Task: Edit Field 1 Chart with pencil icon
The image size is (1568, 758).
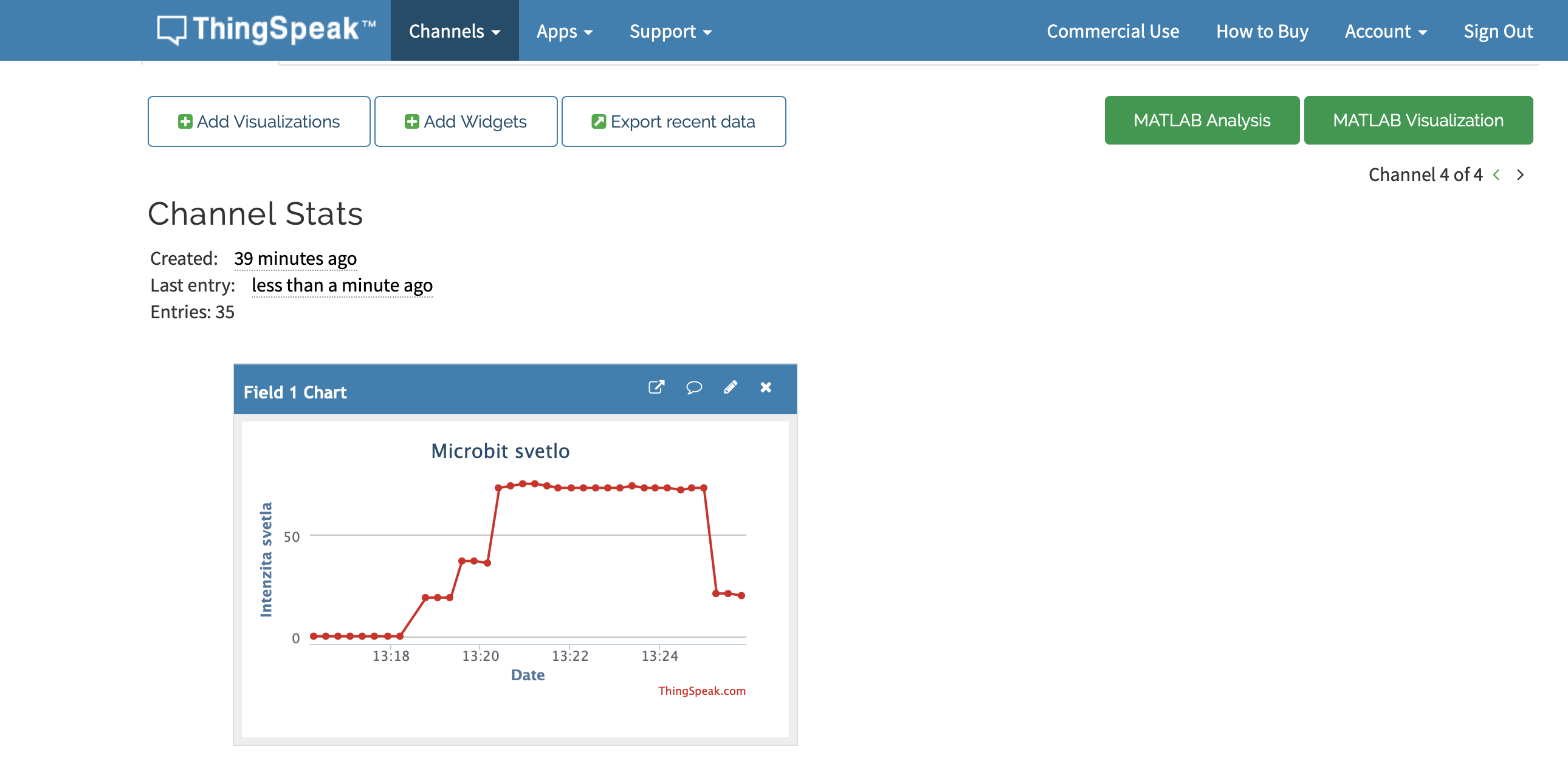Action: point(730,388)
